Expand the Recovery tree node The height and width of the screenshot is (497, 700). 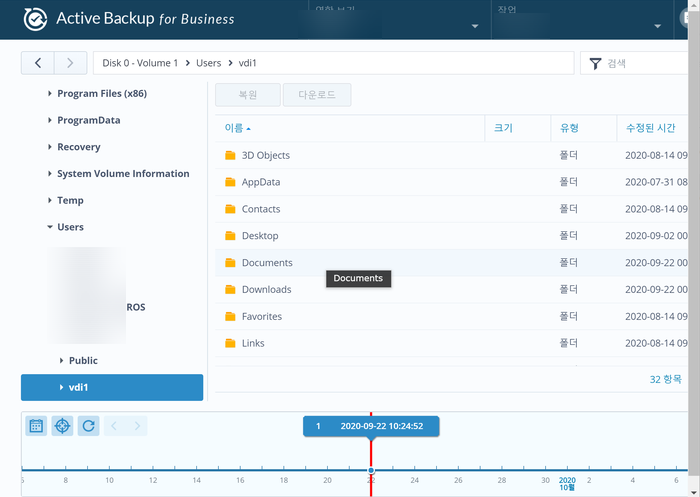[50, 146]
